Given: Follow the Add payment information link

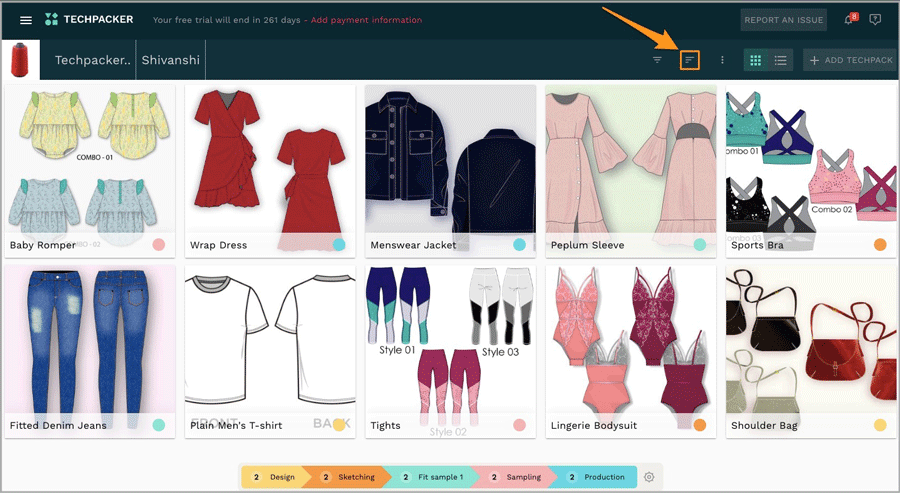Looking at the screenshot, I should (x=366, y=20).
